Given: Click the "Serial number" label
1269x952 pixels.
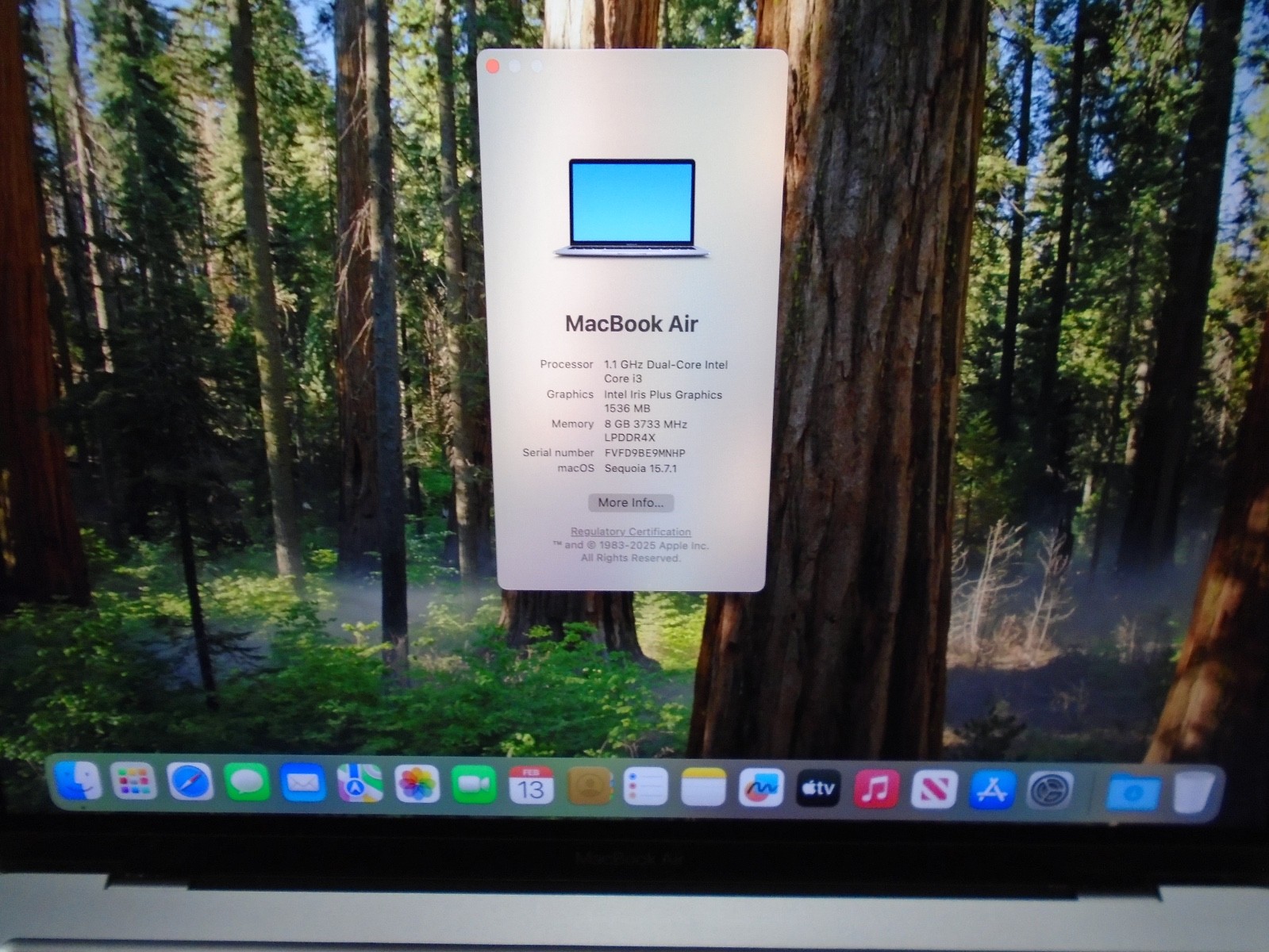Looking at the screenshot, I should 558,452.
